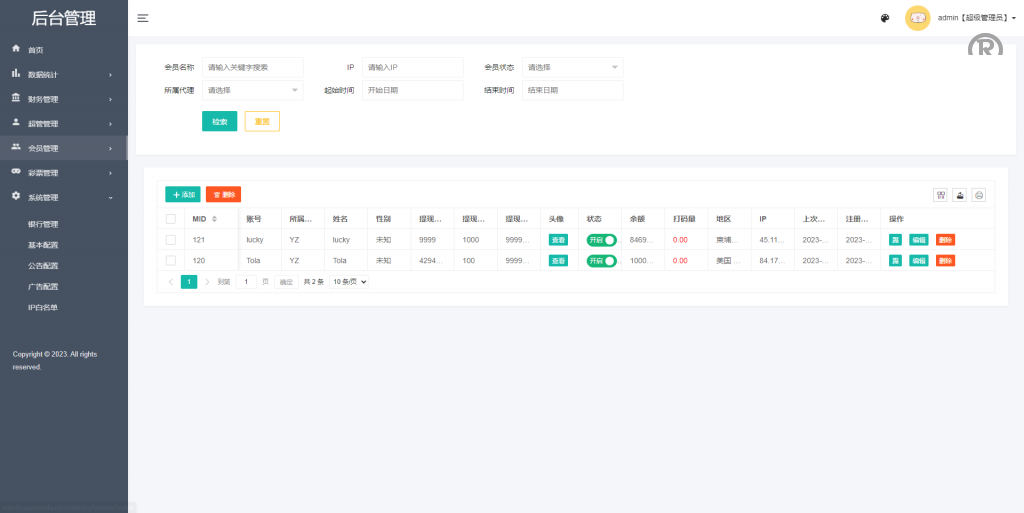Viewport: 1024px width, 513px height.
Task: Open the 所属代理 dropdown
Action: 252,90
